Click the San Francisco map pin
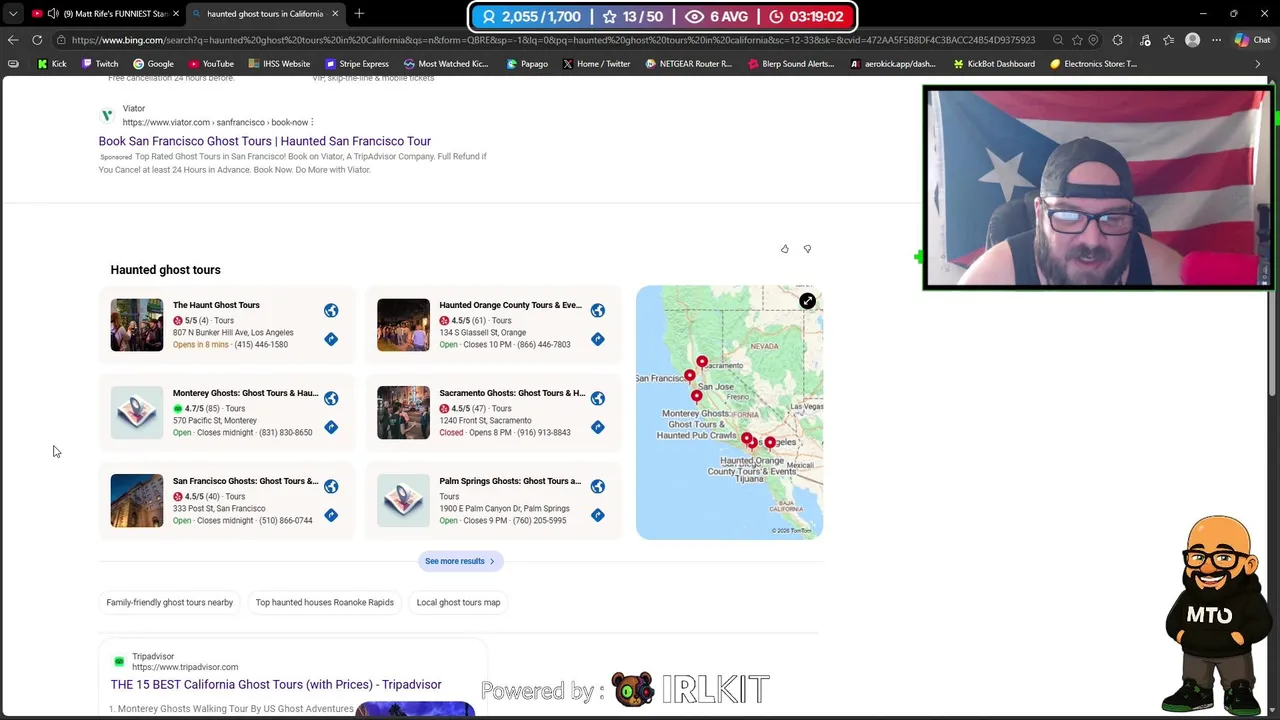The width and height of the screenshot is (1280, 720). [689, 376]
